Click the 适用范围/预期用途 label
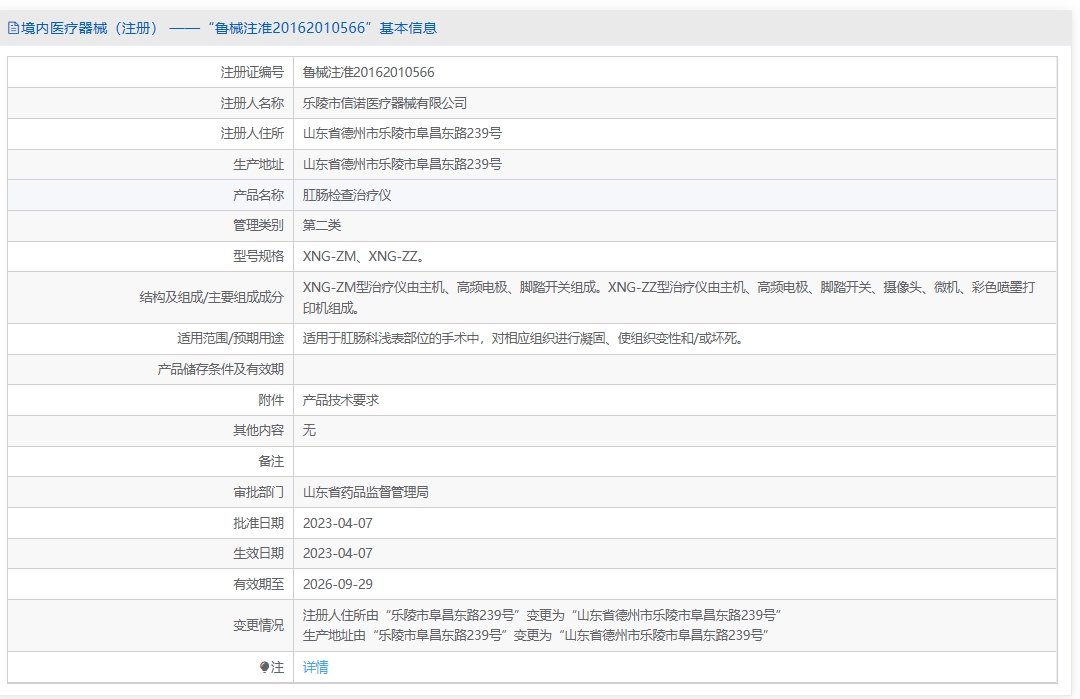Viewport: 1080px width, 699px height. click(230, 338)
